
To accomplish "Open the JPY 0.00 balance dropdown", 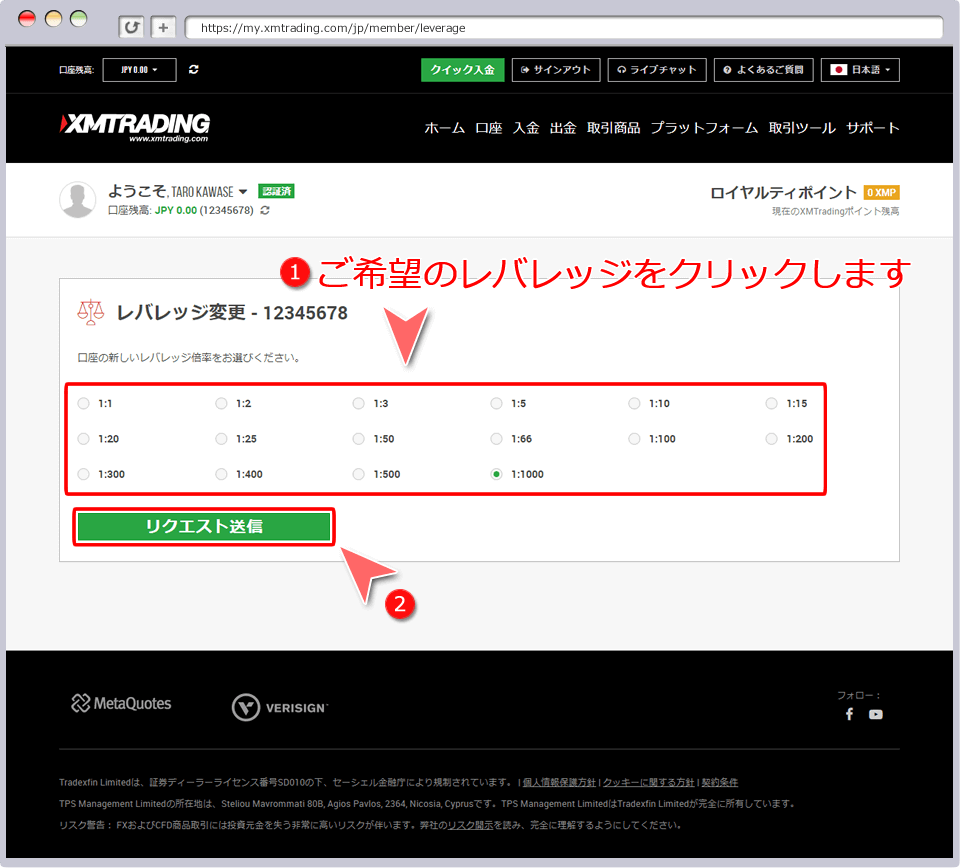I will click(x=140, y=70).
